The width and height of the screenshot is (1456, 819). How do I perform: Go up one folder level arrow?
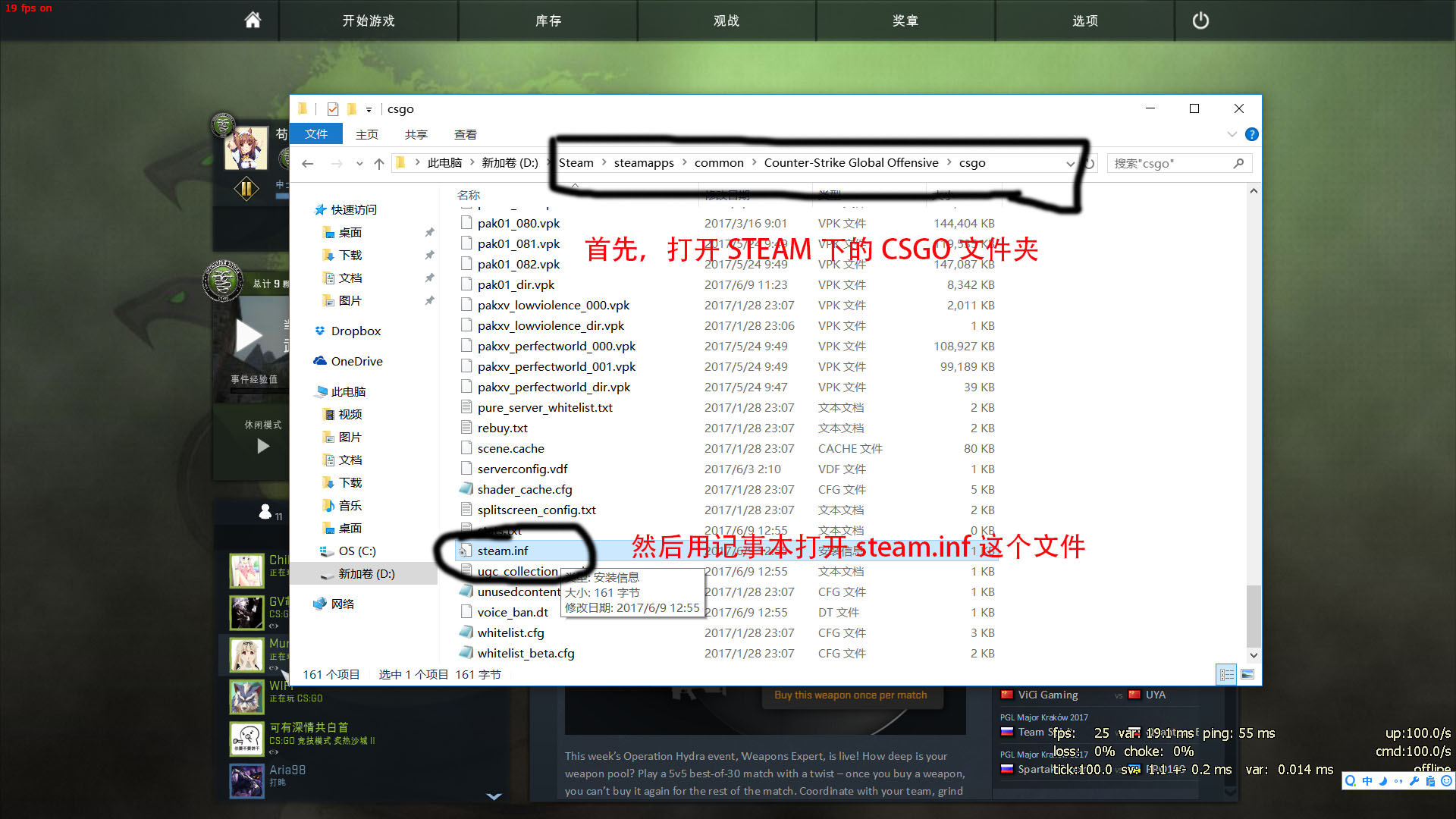[x=379, y=163]
